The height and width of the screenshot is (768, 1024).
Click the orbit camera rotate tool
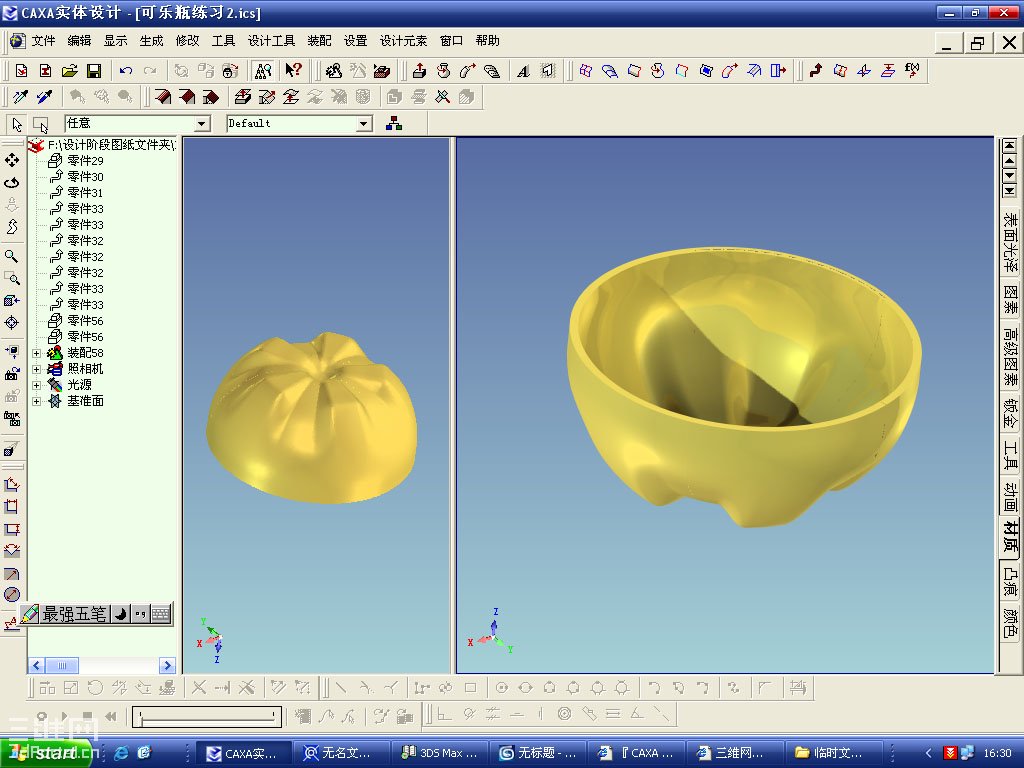point(12,182)
